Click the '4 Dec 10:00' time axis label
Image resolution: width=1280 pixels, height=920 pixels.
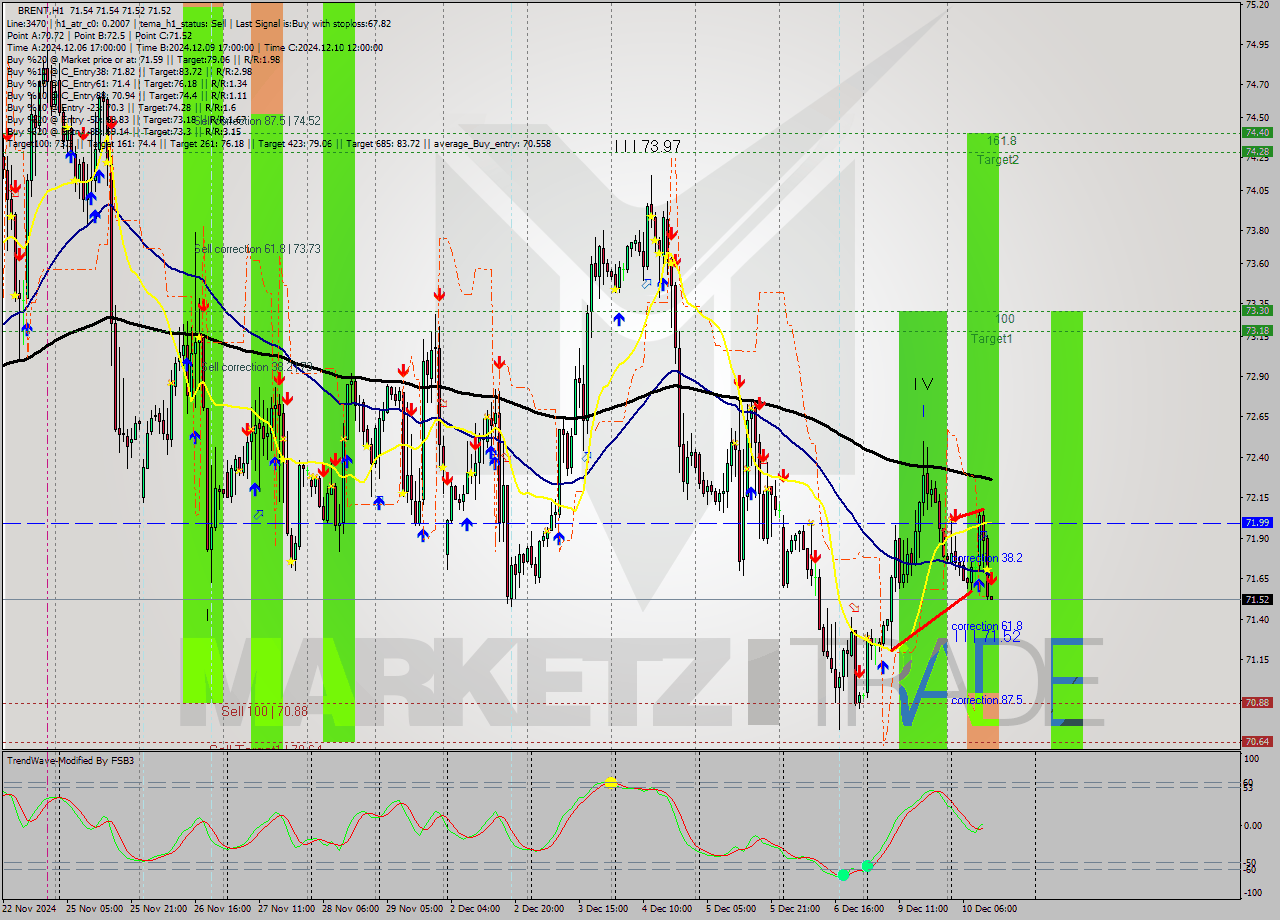[667, 909]
